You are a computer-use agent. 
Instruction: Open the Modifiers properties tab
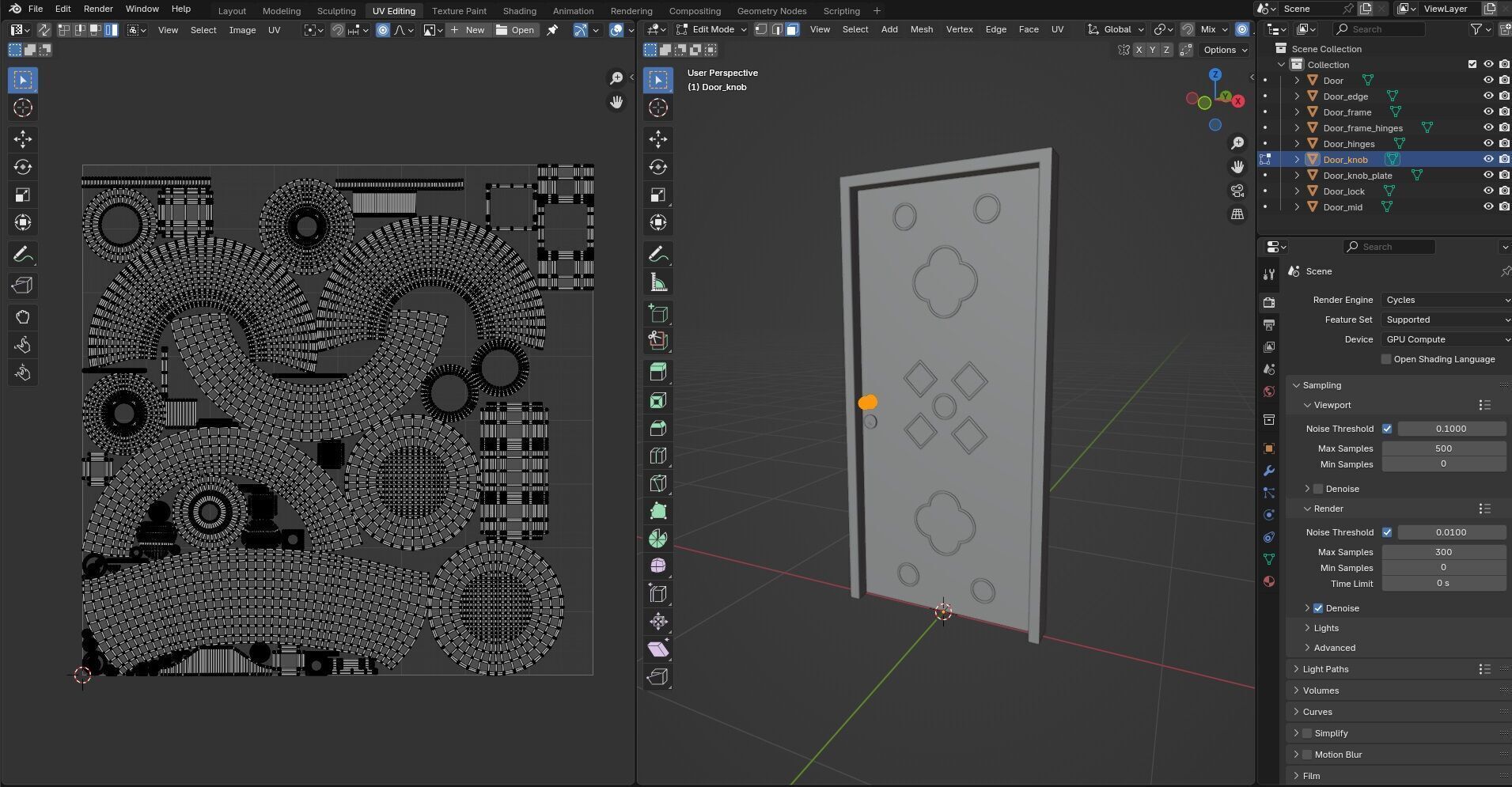coord(1269,471)
